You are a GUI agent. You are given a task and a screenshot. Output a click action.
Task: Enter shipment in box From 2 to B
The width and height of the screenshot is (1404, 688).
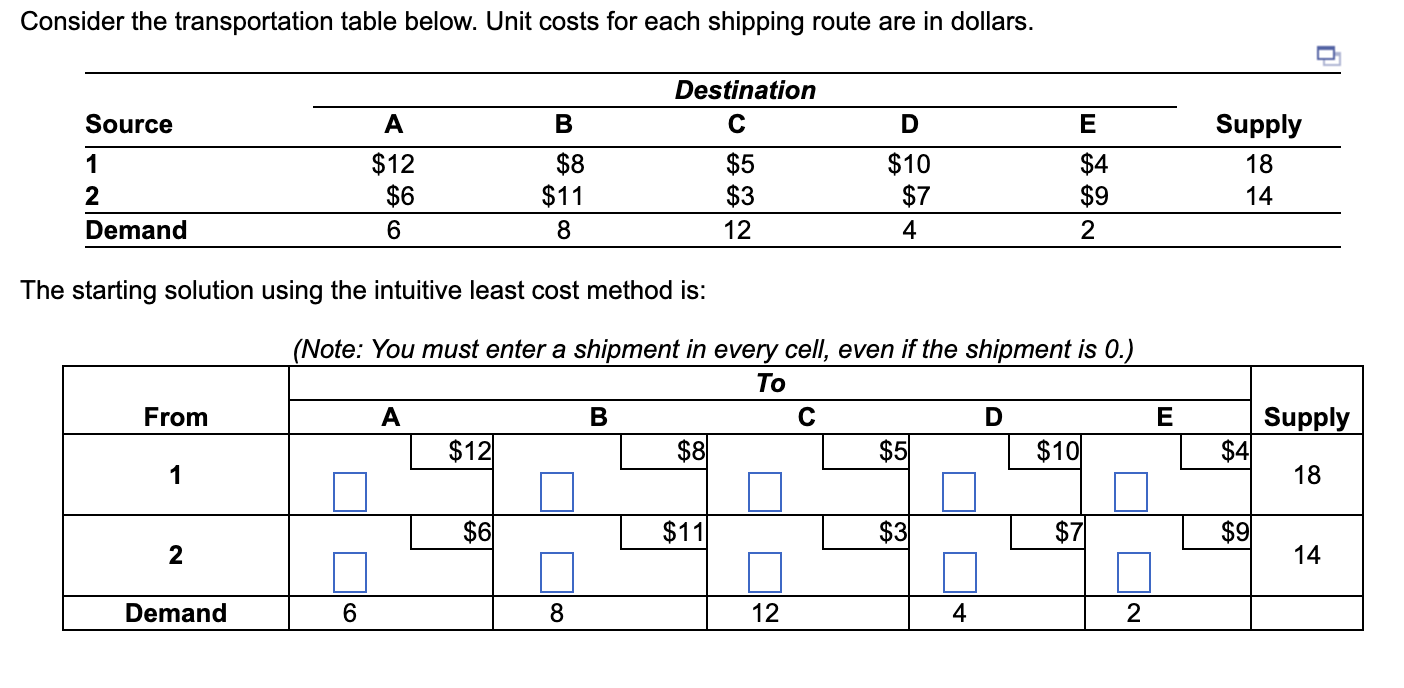pos(554,572)
